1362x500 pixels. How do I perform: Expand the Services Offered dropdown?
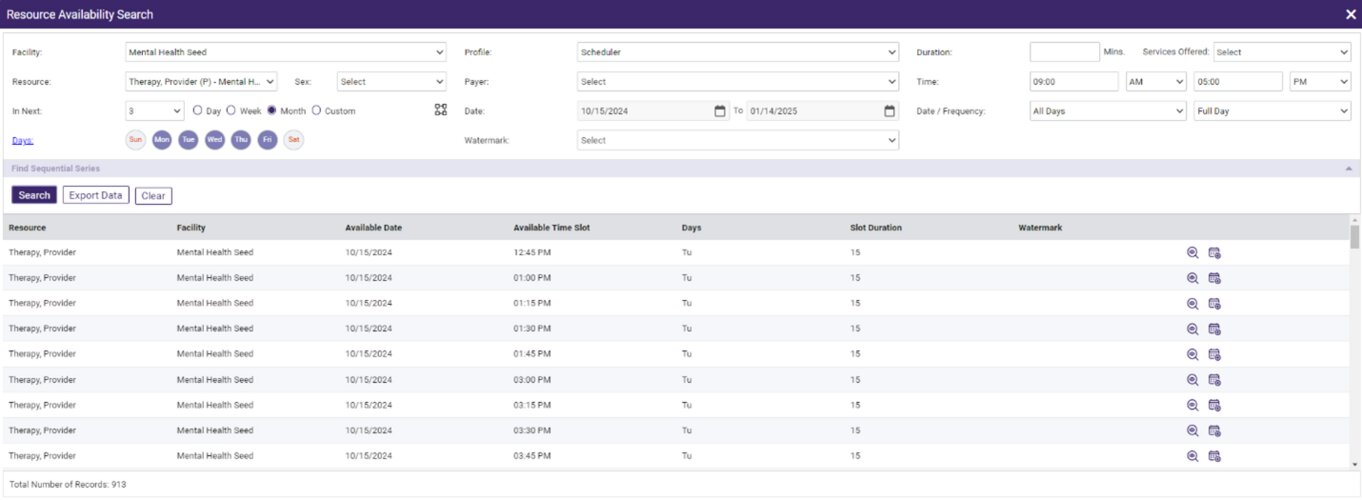pos(1281,52)
